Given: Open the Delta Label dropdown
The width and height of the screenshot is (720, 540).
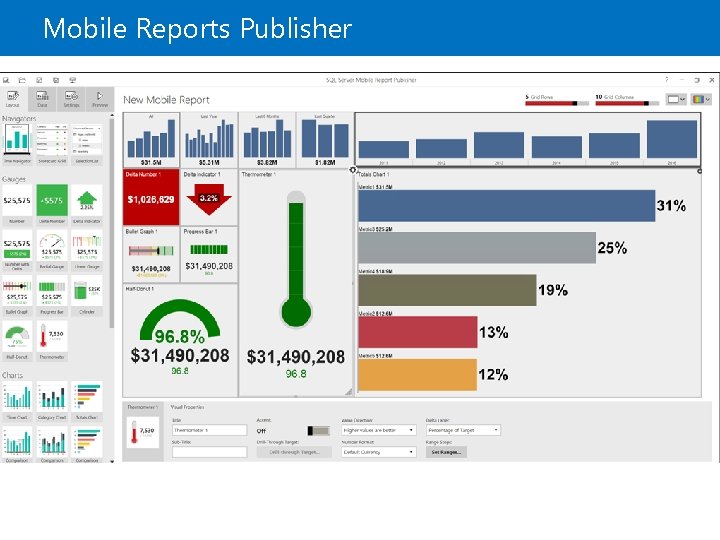Looking at the screenshot, I should point(463,430).
